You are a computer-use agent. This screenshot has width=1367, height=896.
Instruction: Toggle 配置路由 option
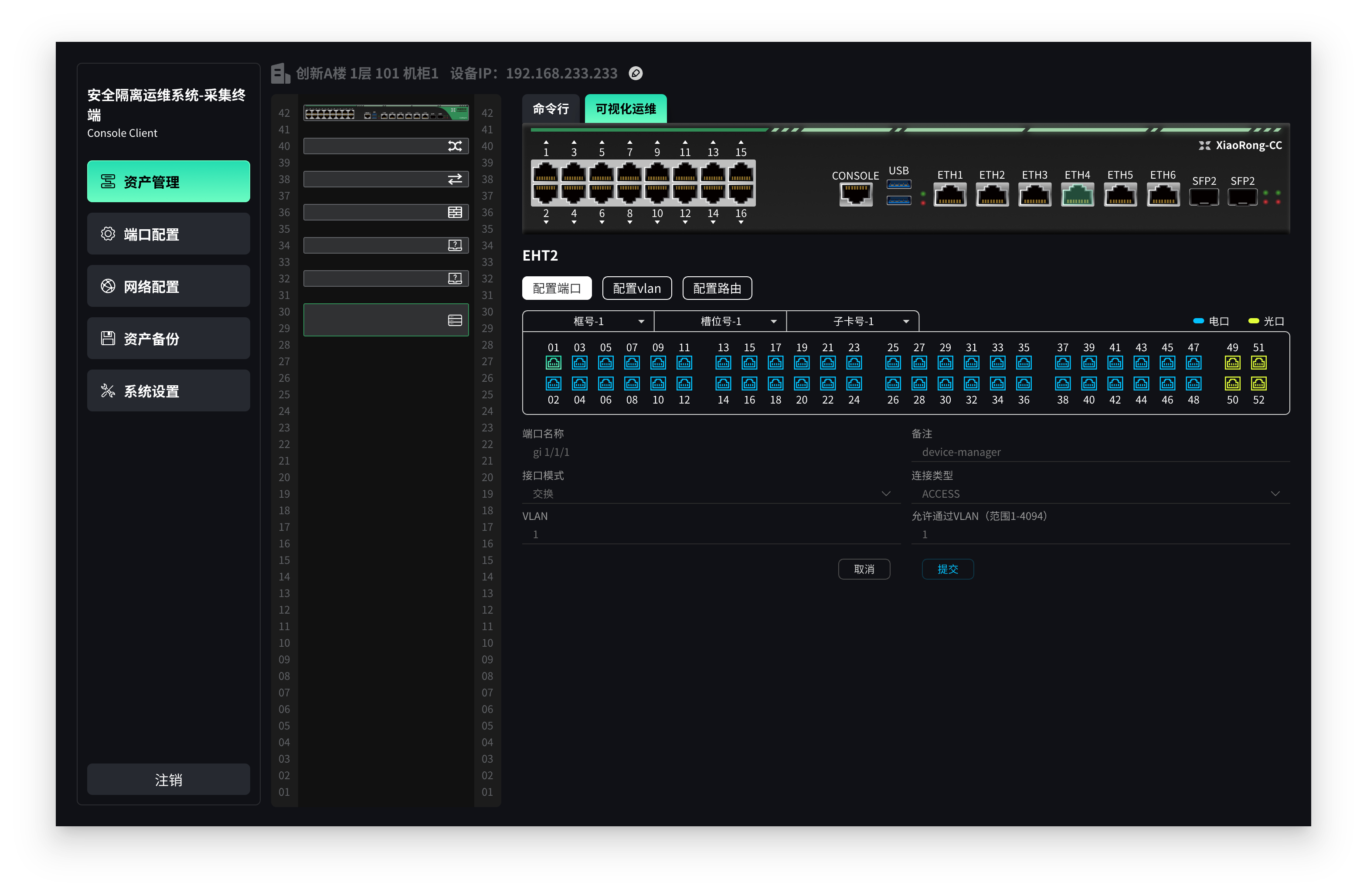tap(717, 288)
